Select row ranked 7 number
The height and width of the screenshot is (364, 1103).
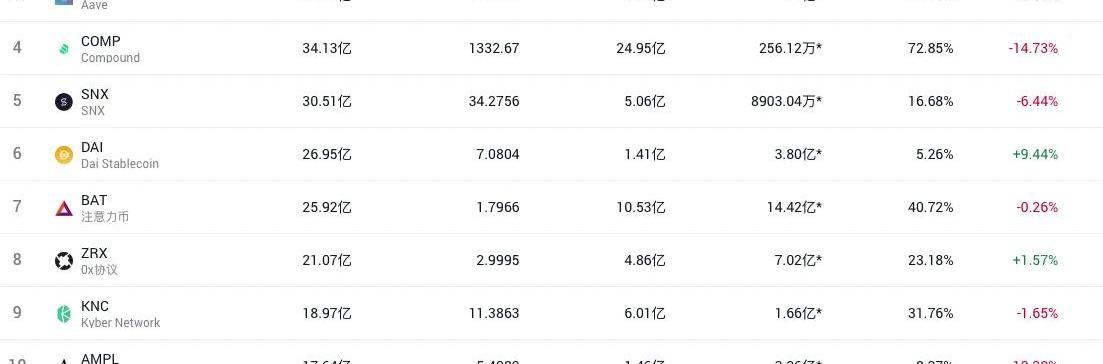pos(17,207)
